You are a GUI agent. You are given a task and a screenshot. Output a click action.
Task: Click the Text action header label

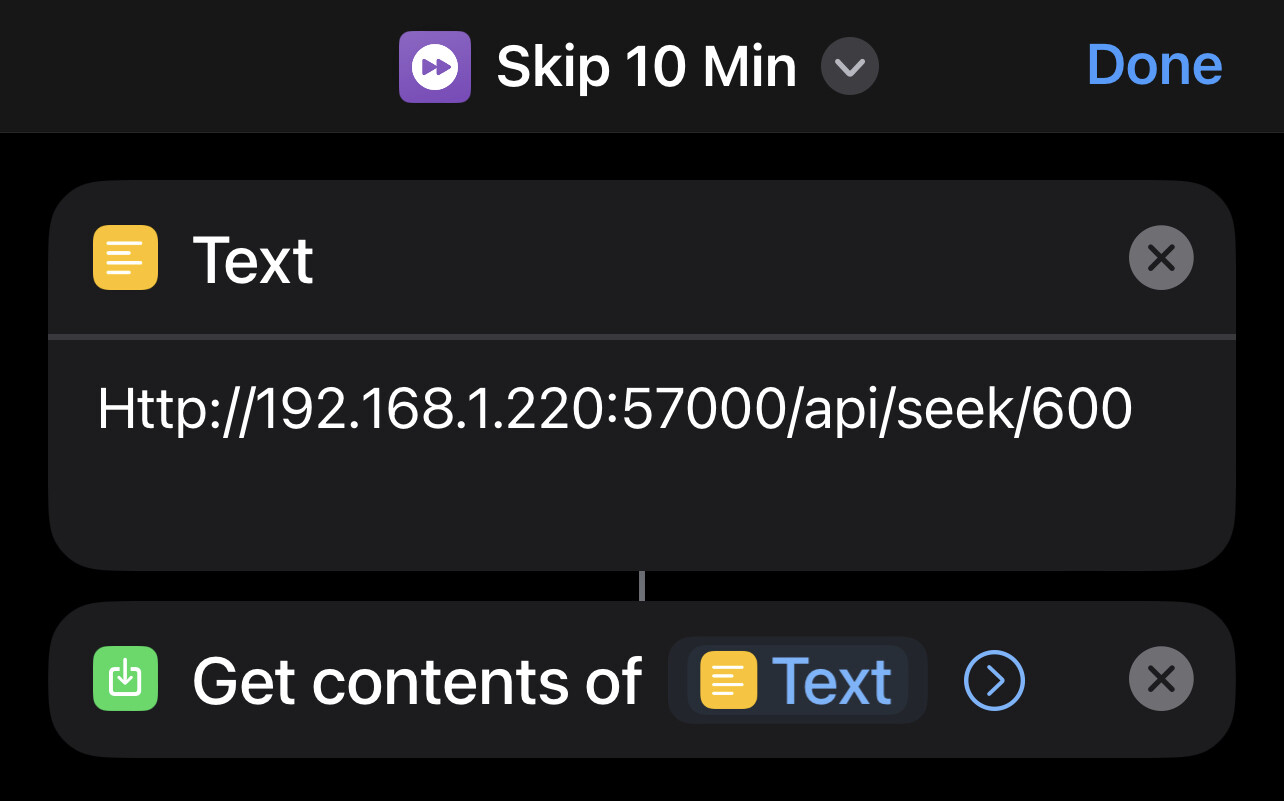point(253,260)
